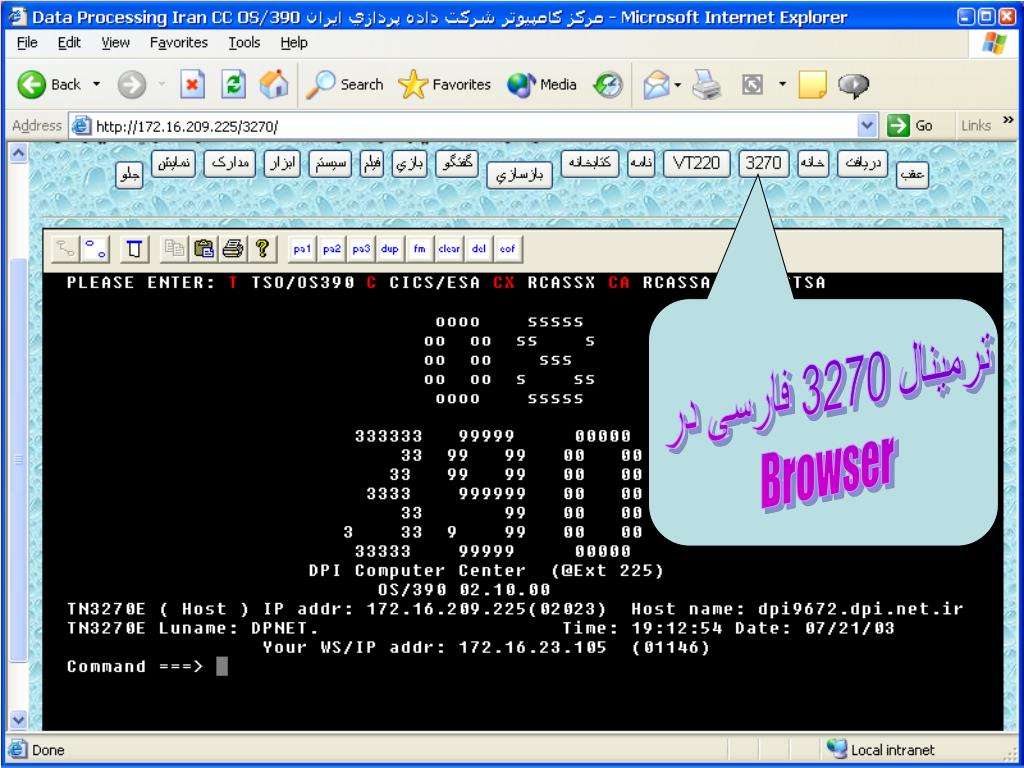Go to Home page icon

coord(274,84)
